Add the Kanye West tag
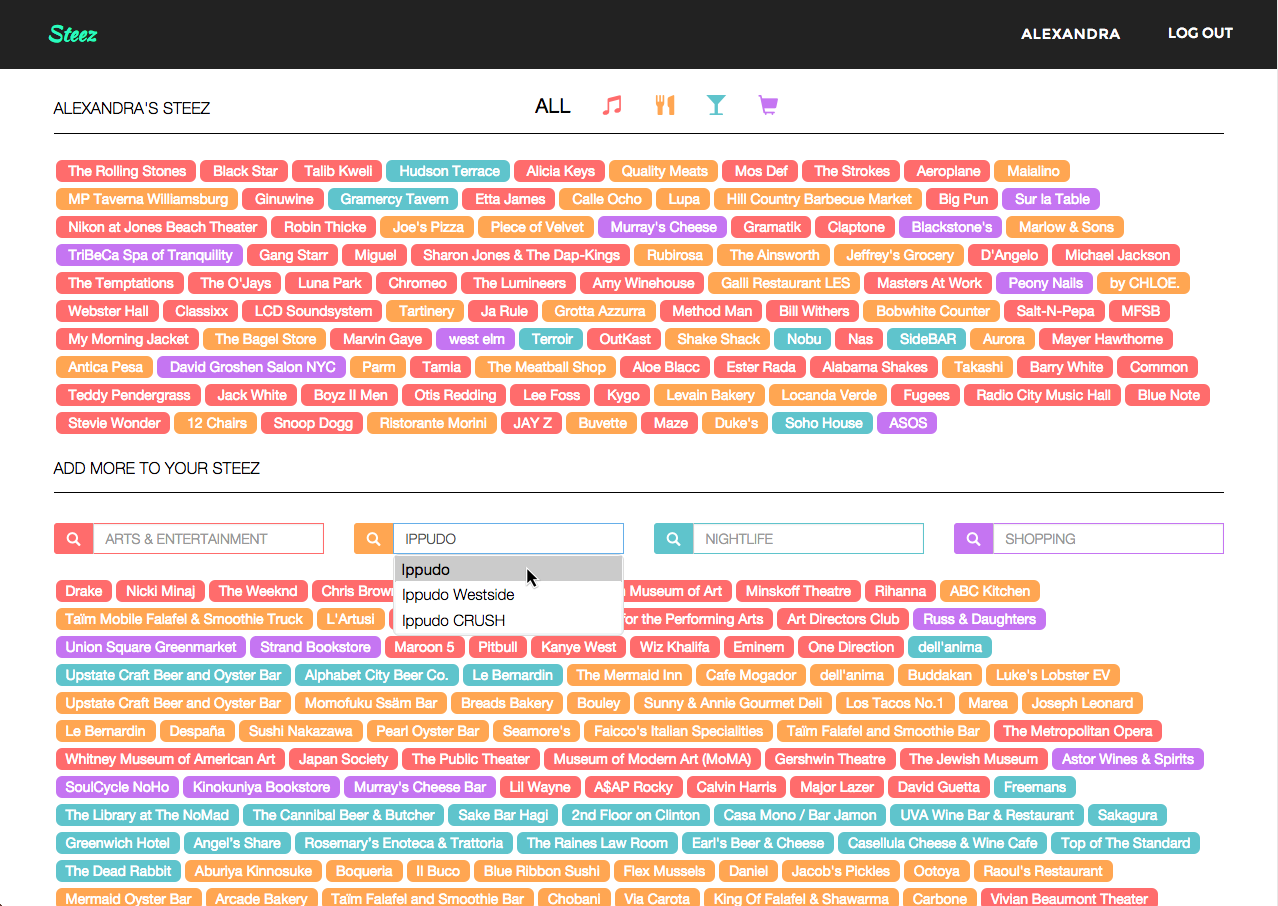 click(x=578, y=647)
